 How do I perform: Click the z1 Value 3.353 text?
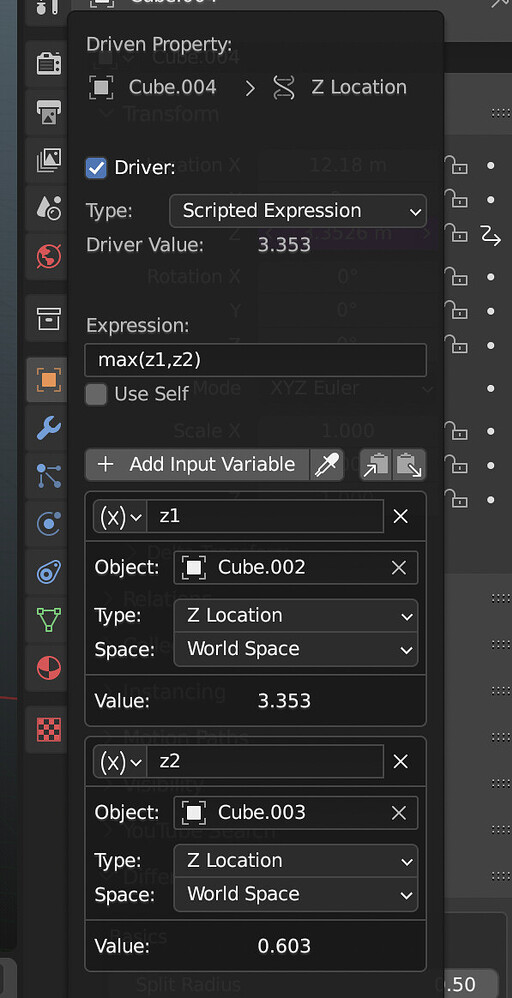[x=284, y=701]
